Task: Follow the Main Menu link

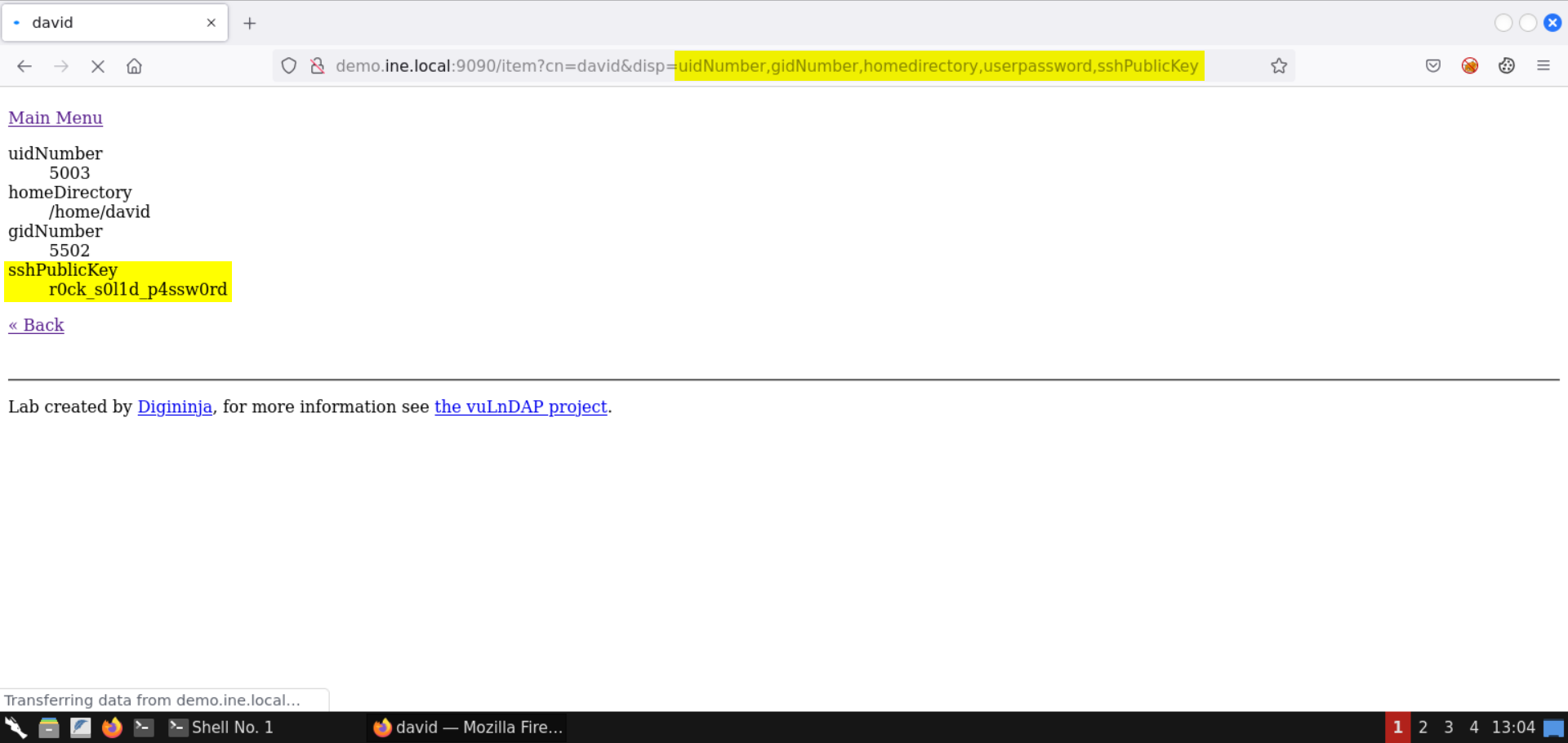Action: (56, 118)
